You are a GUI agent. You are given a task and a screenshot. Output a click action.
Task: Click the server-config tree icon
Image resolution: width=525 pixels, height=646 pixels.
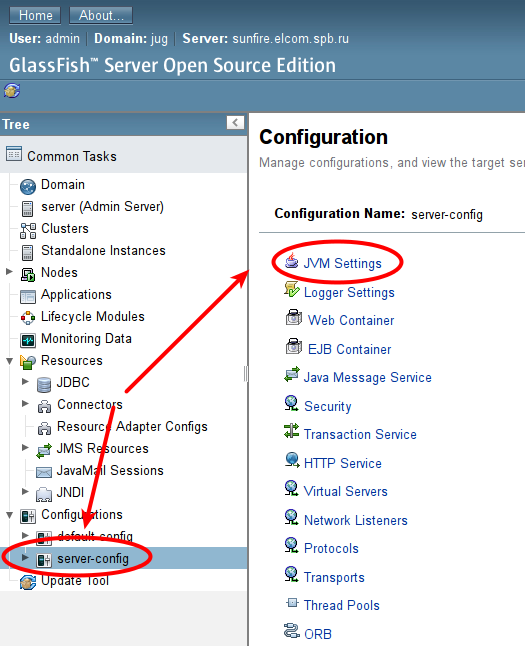44,560
